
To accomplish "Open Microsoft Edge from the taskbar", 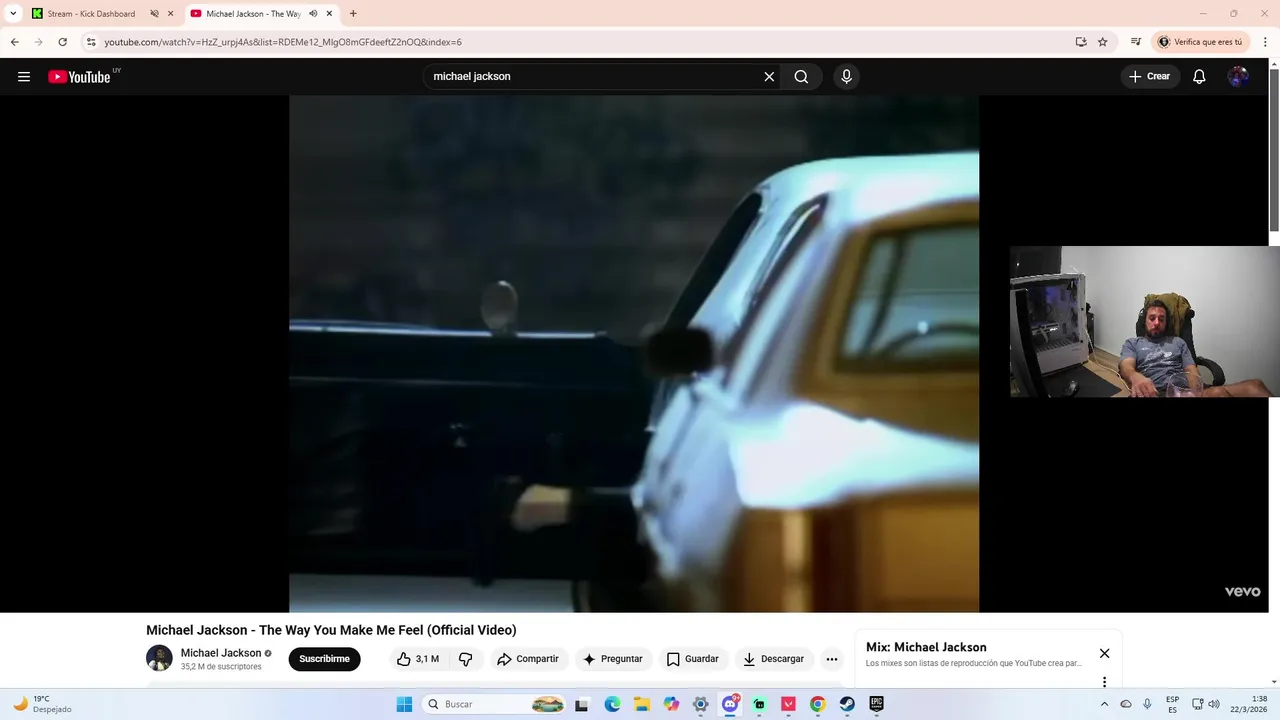I will click(612, 704).
